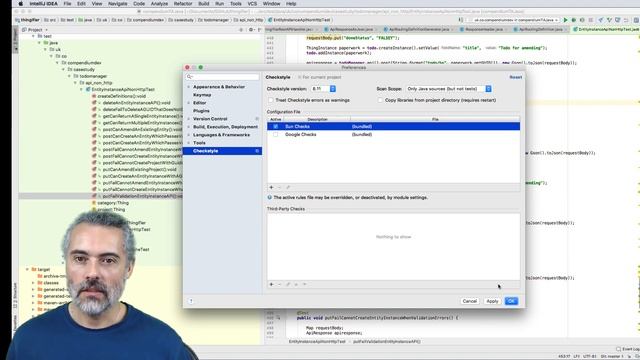Switch to ApiResponseAsJson.java editor tab
The height and width of the screenshot is (360, 640).
coord(351,29)
